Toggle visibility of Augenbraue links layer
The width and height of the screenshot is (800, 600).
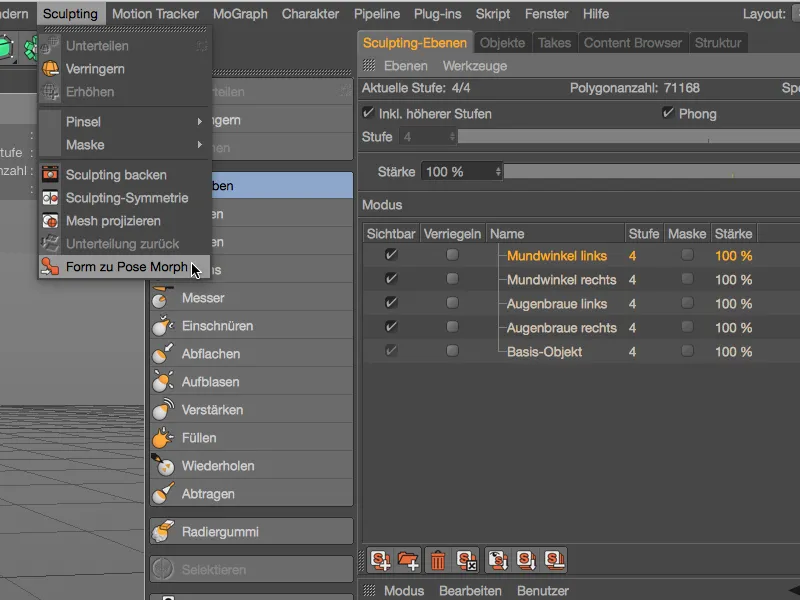point(391,302)
